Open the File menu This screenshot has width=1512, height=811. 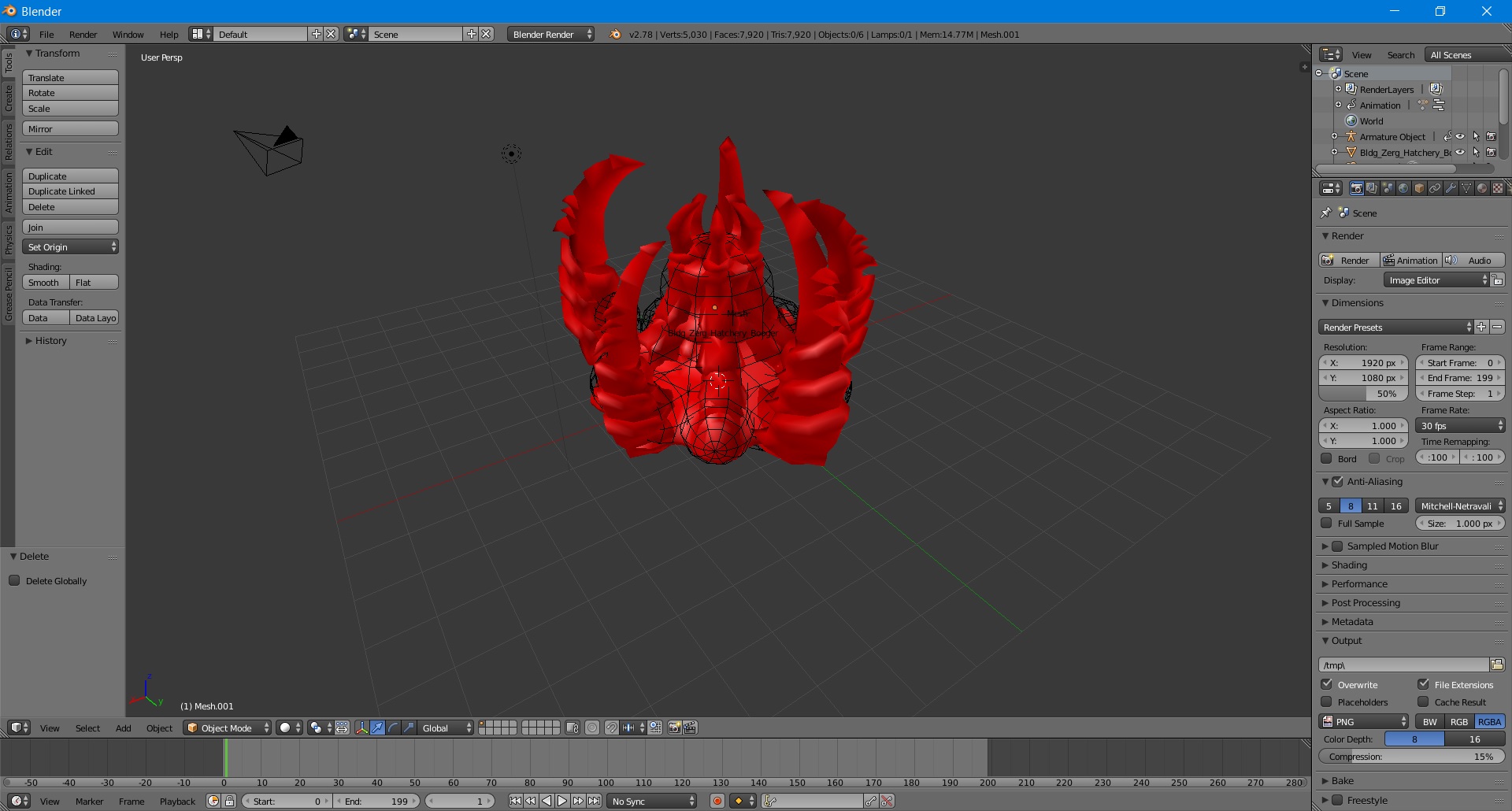pos(46,34)
